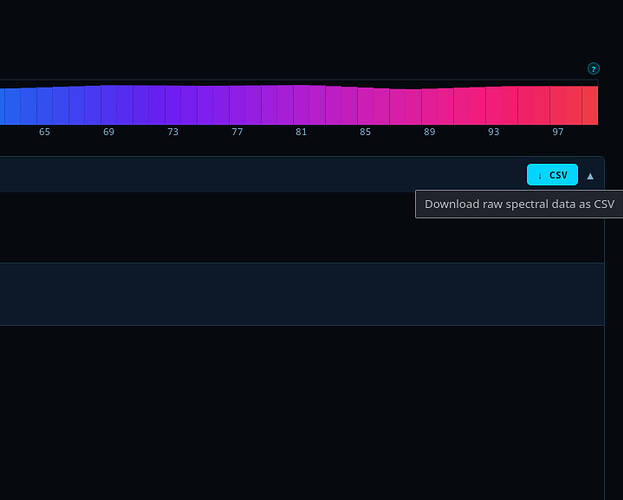Download spectral data with the CSV button
This screenshot has height=500, width=623.
pos(552,175)
